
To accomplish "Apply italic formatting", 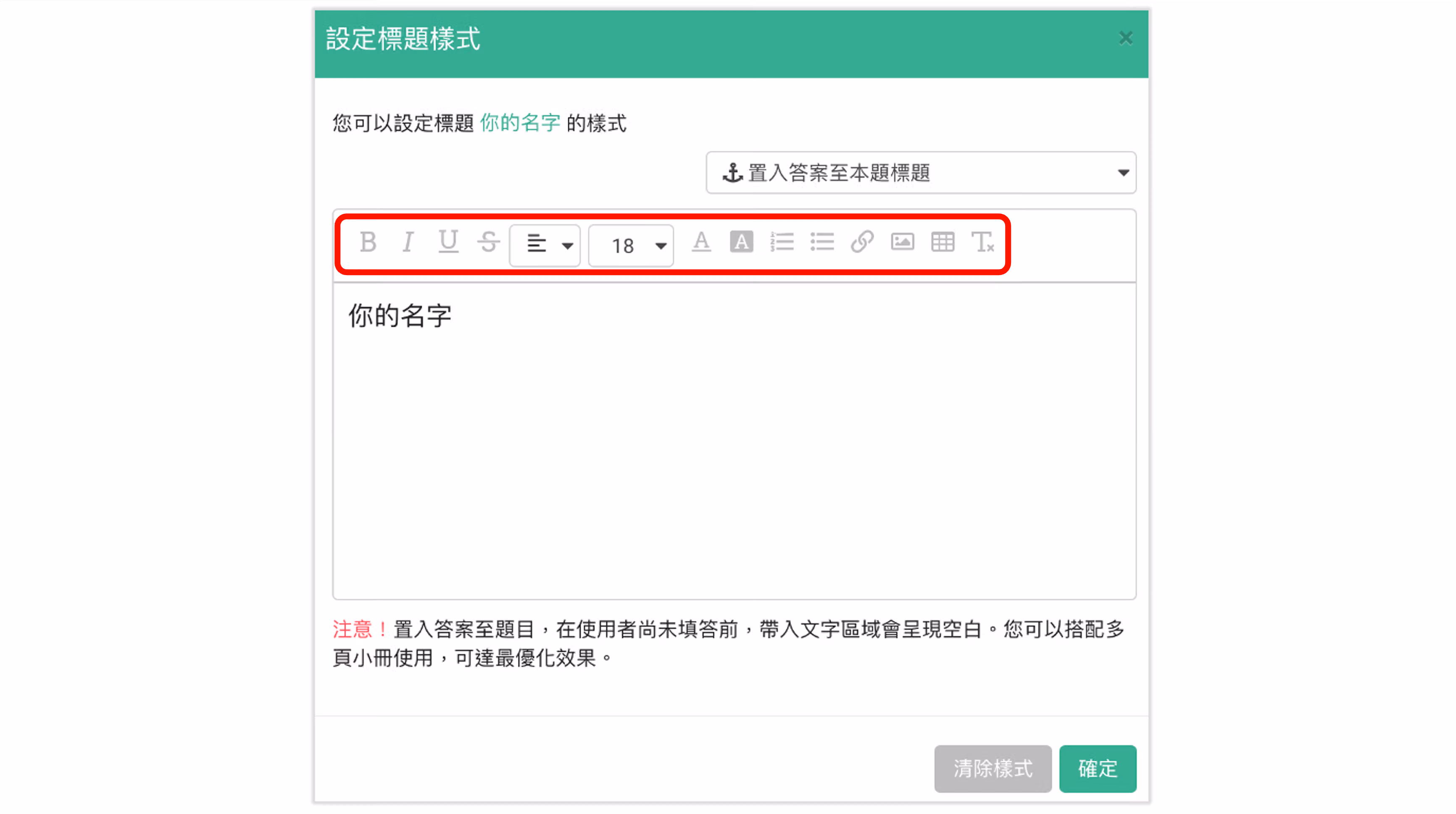I will (x=408, y=242).
